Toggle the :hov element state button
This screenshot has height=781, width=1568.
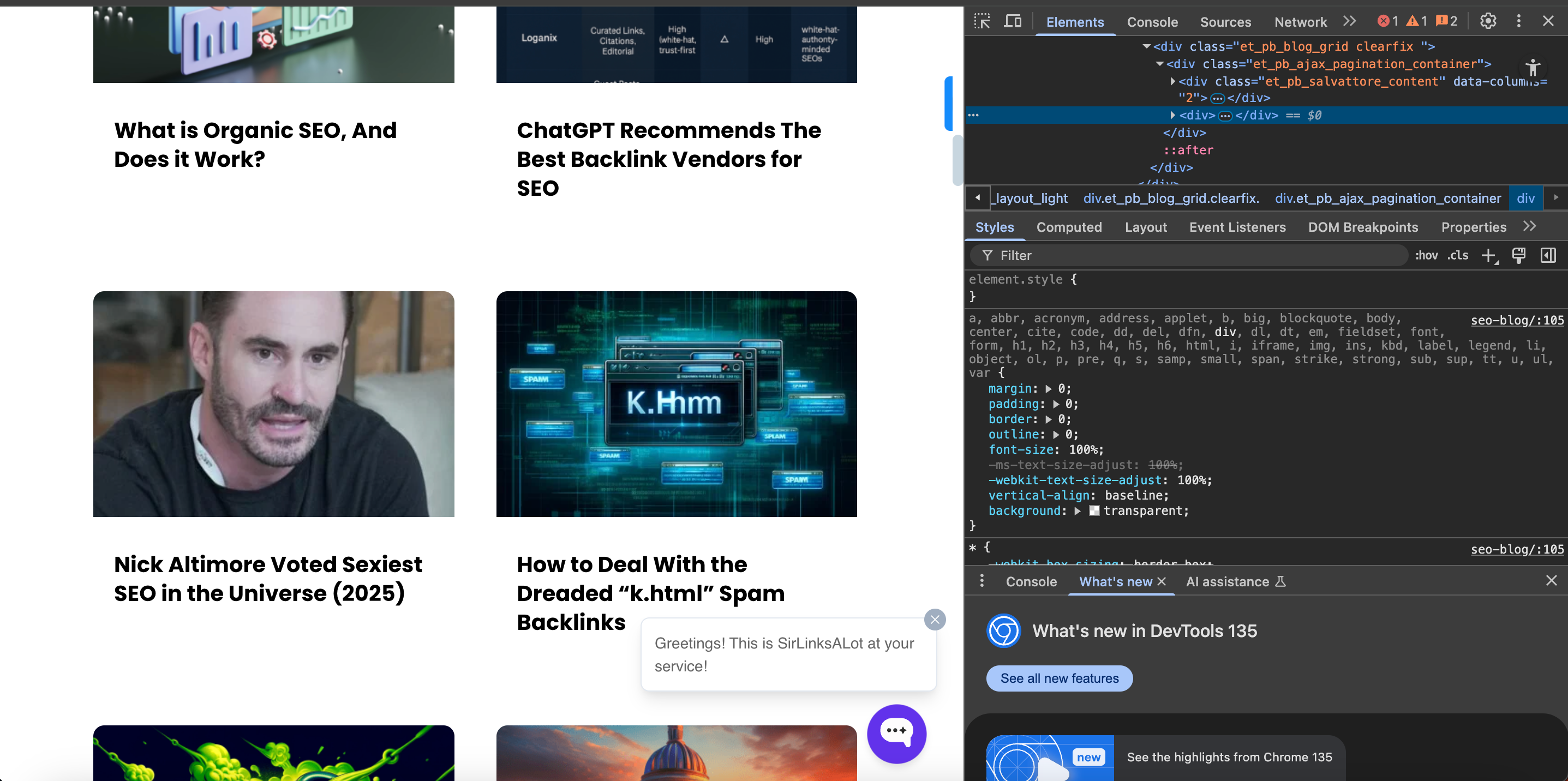click(1426, 255)
